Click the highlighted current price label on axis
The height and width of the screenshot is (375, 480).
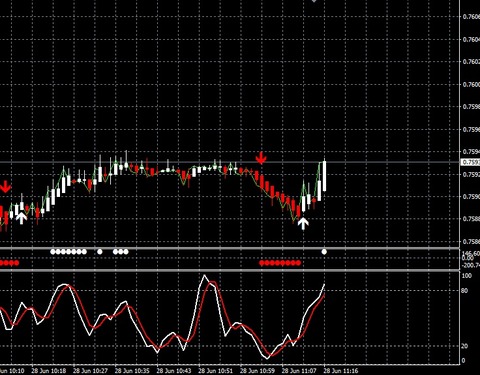coord(471,162)
